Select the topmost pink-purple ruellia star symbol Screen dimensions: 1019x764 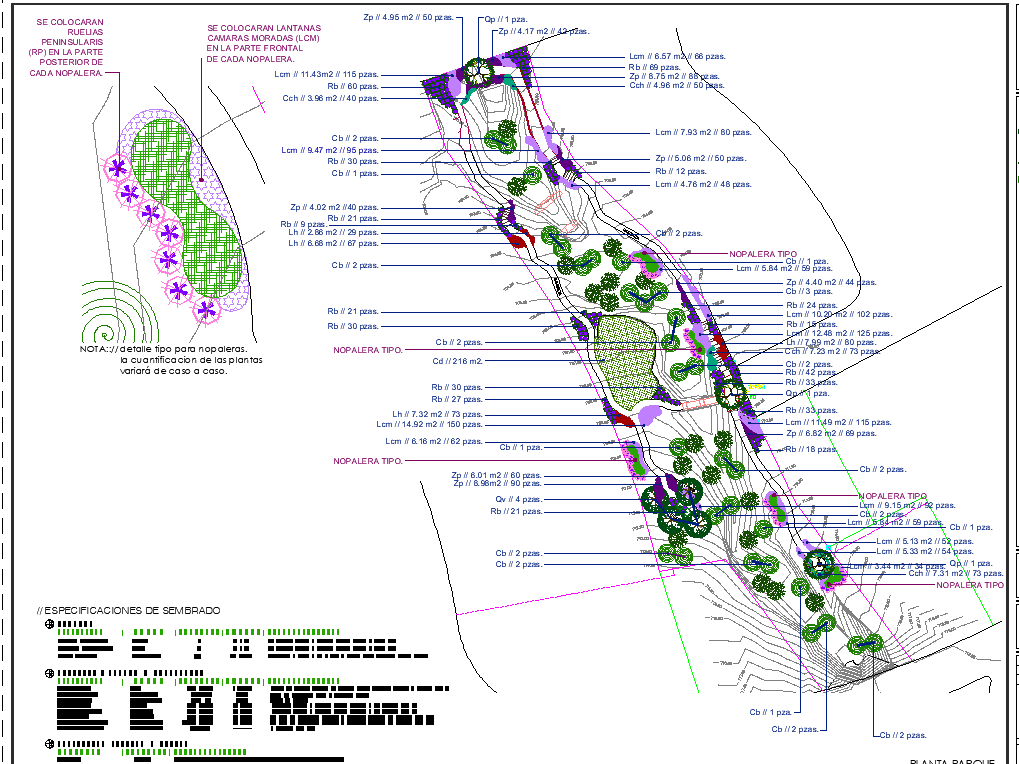(119, 166)
